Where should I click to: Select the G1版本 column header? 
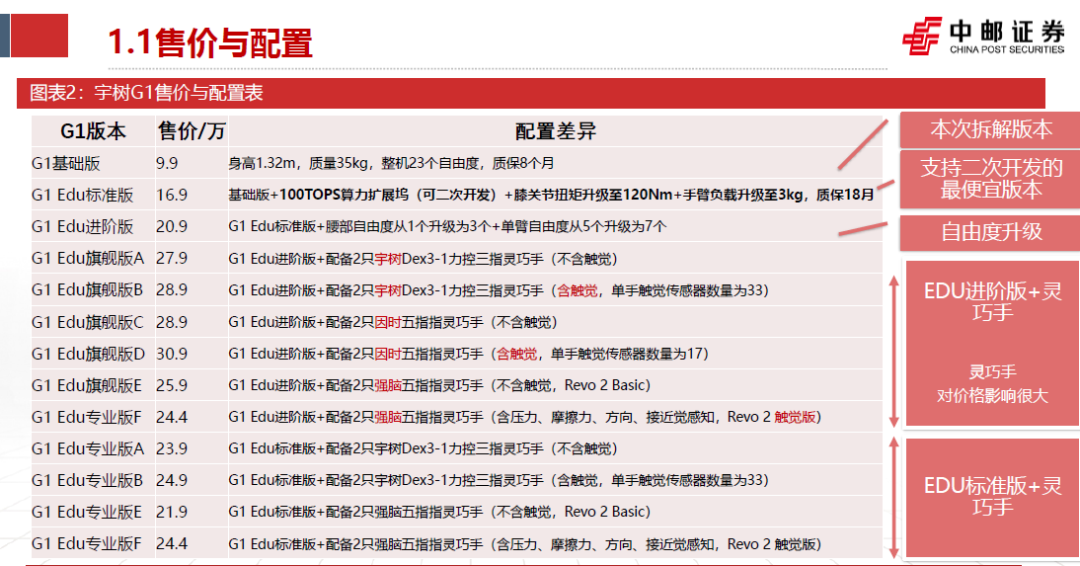[93, 131]
